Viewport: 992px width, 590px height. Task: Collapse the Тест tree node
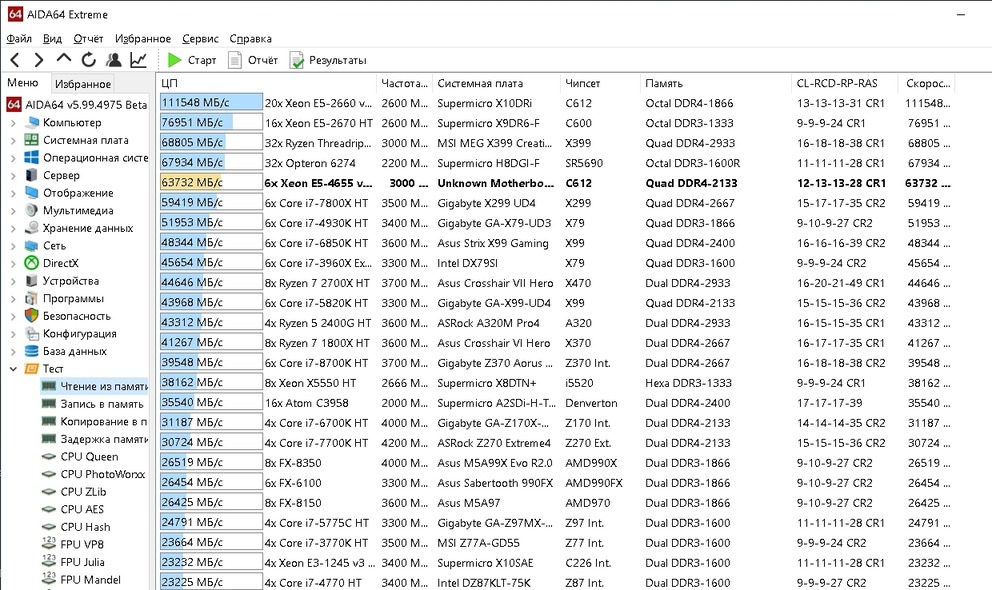13,369
